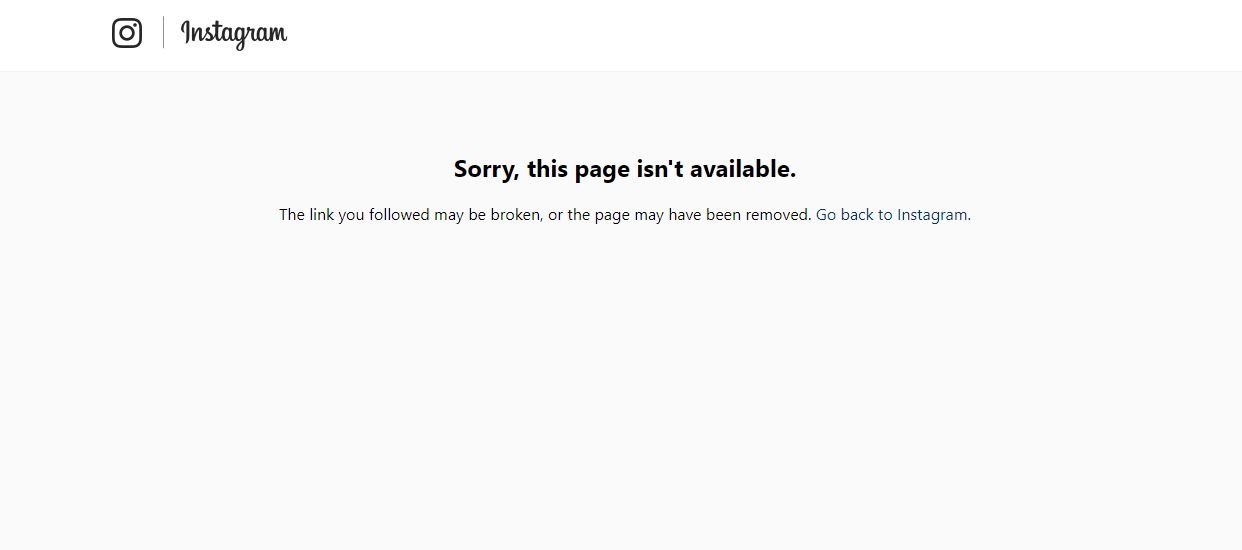1242x550 pixels.
Task: Click the word 'followed' in the message
Action: [399, 214]
